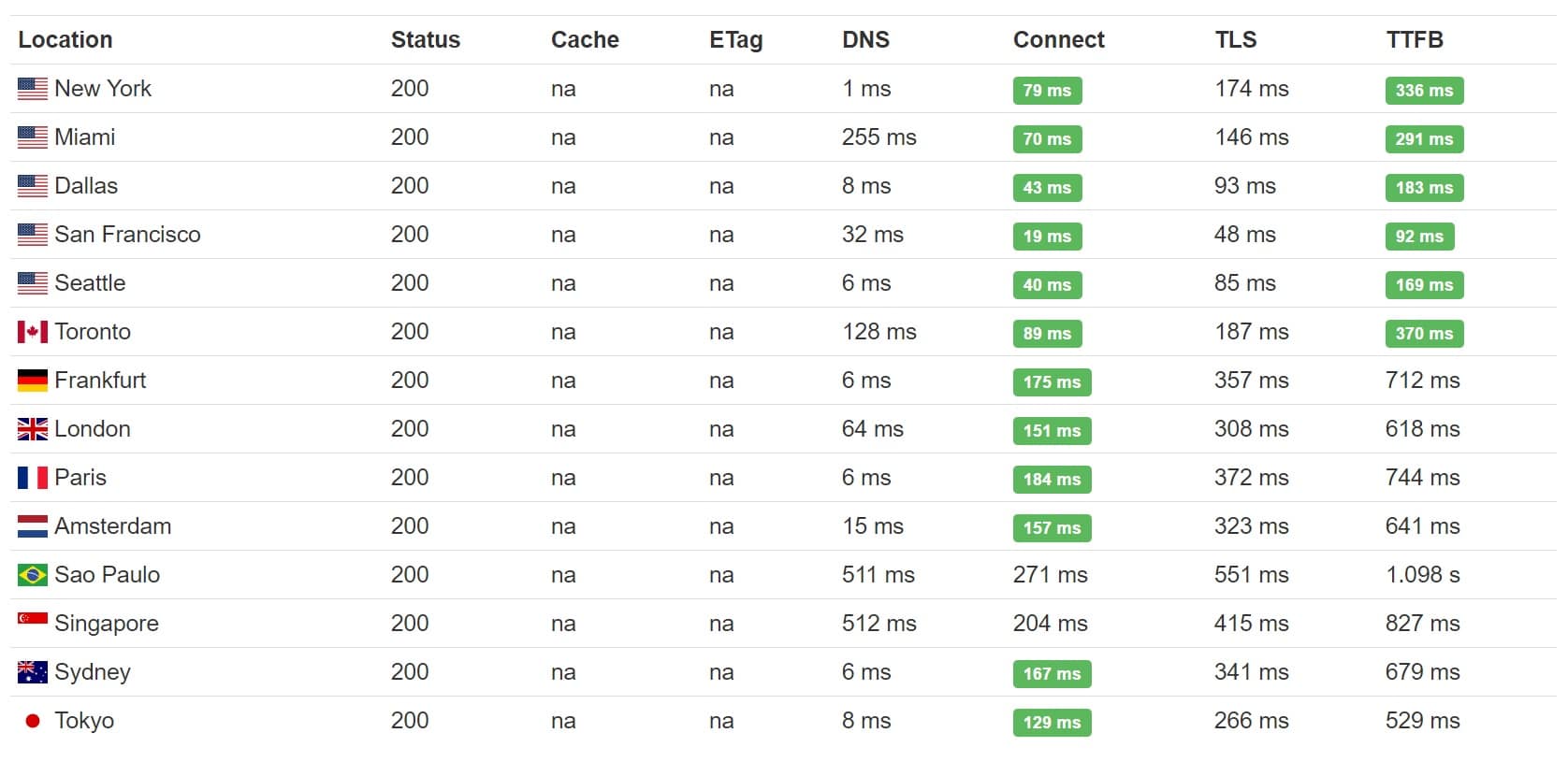Click the 175 ms Frankfurt Connect badge
Screen dimensions: 1568x762
(1052, 382)
